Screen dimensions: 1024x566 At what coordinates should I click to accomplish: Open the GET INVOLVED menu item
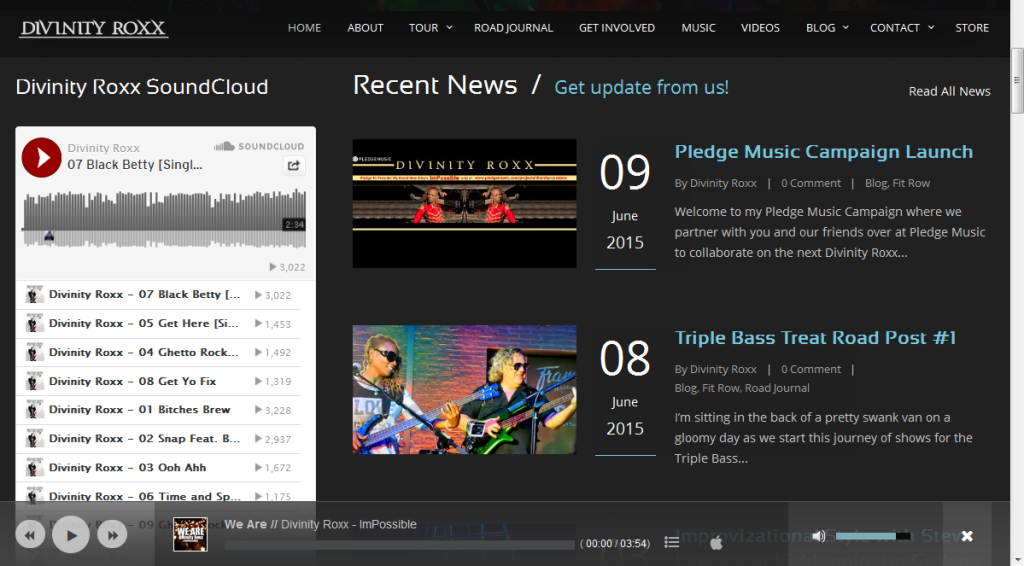(616, 27)
